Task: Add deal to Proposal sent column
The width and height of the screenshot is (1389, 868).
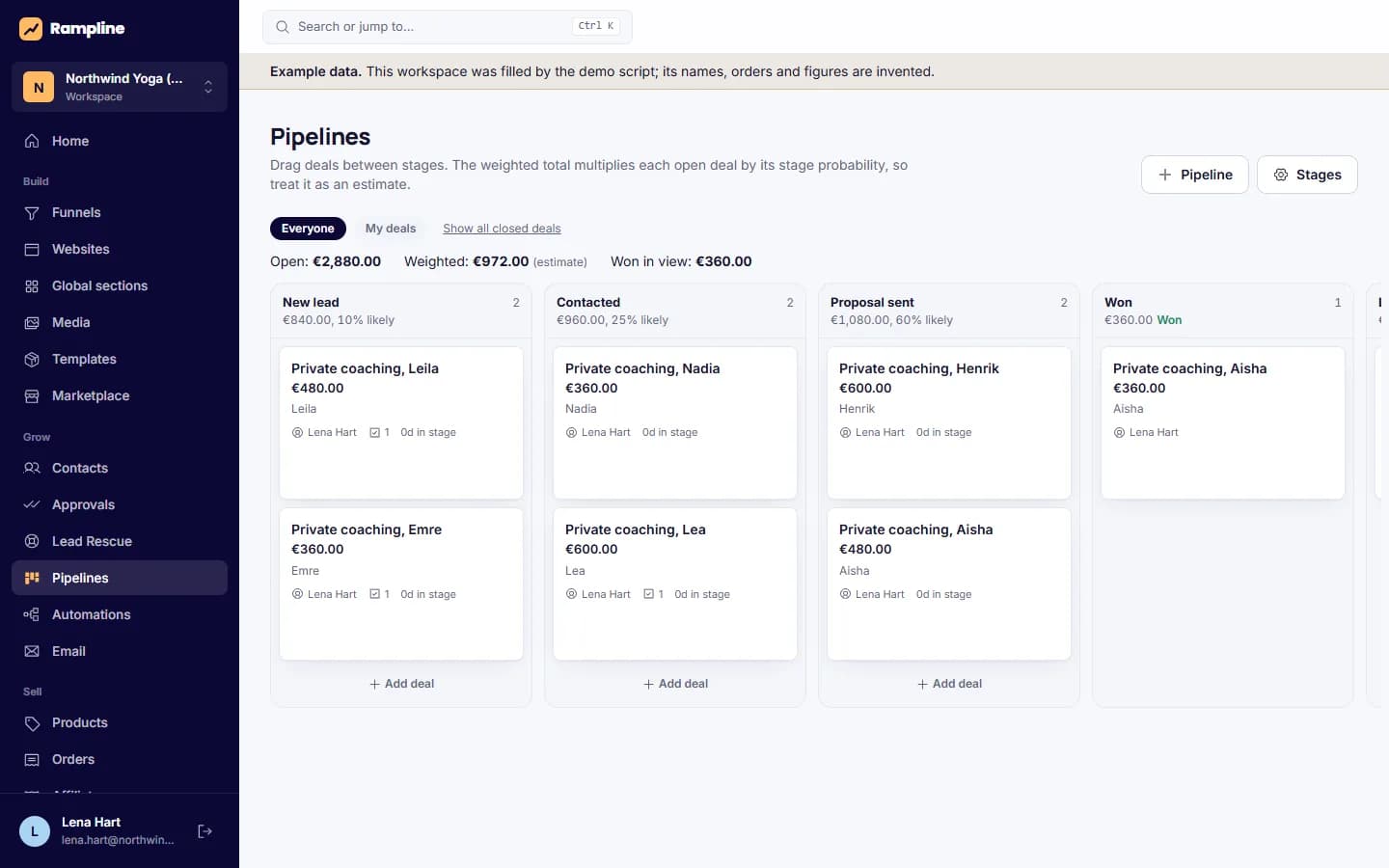Action: 949,684
